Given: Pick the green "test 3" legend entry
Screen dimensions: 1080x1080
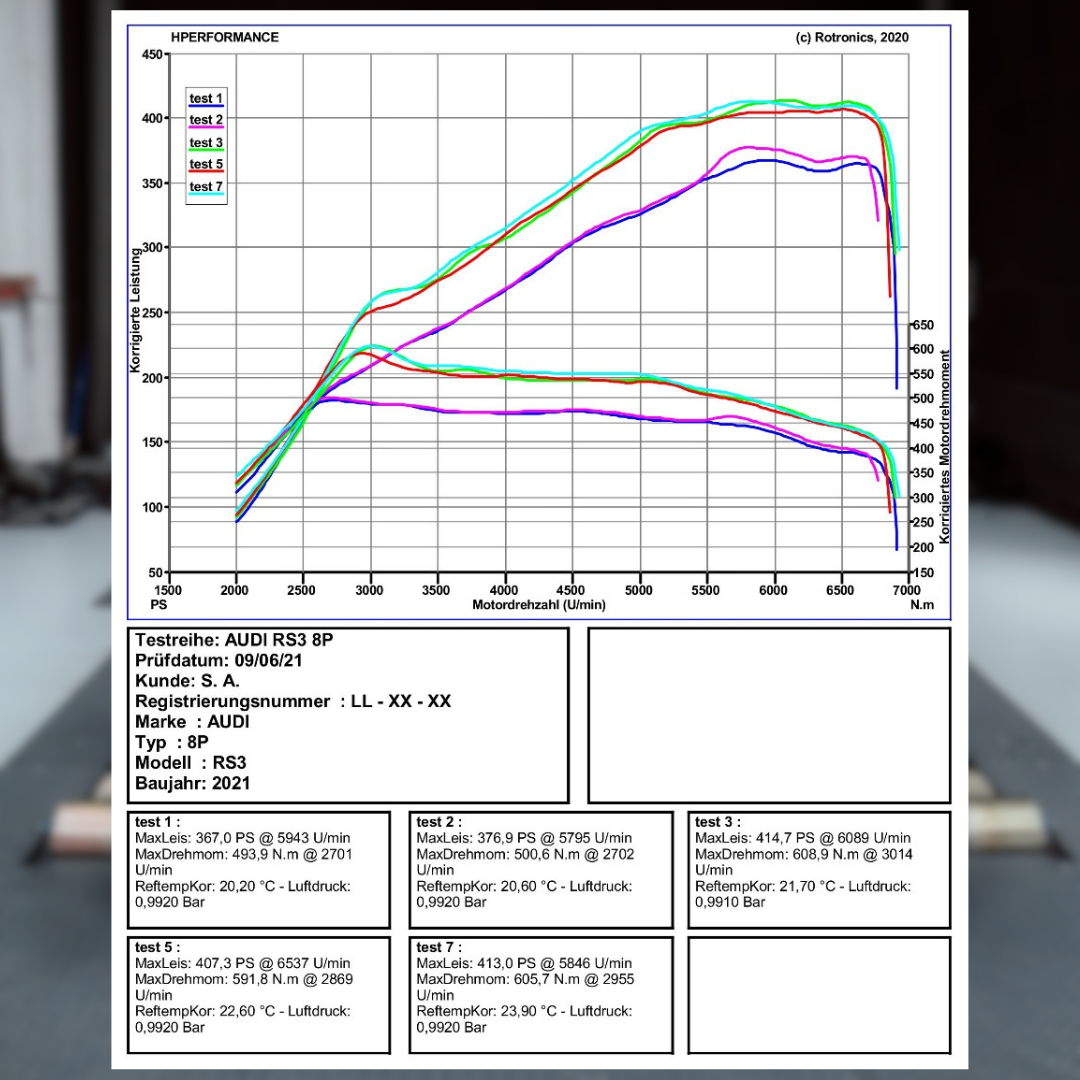Looking at the screenshot, I should click(x=206, y=143).
